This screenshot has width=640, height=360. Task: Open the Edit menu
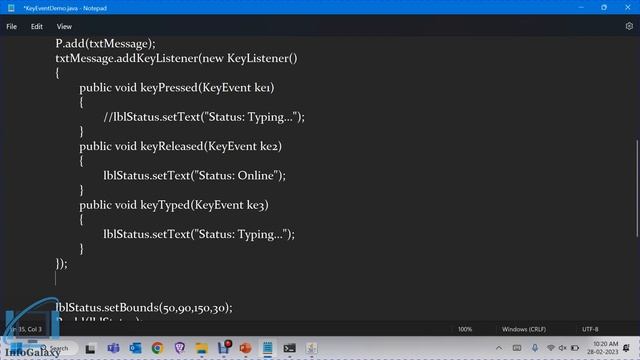click(x=36, y=27)
